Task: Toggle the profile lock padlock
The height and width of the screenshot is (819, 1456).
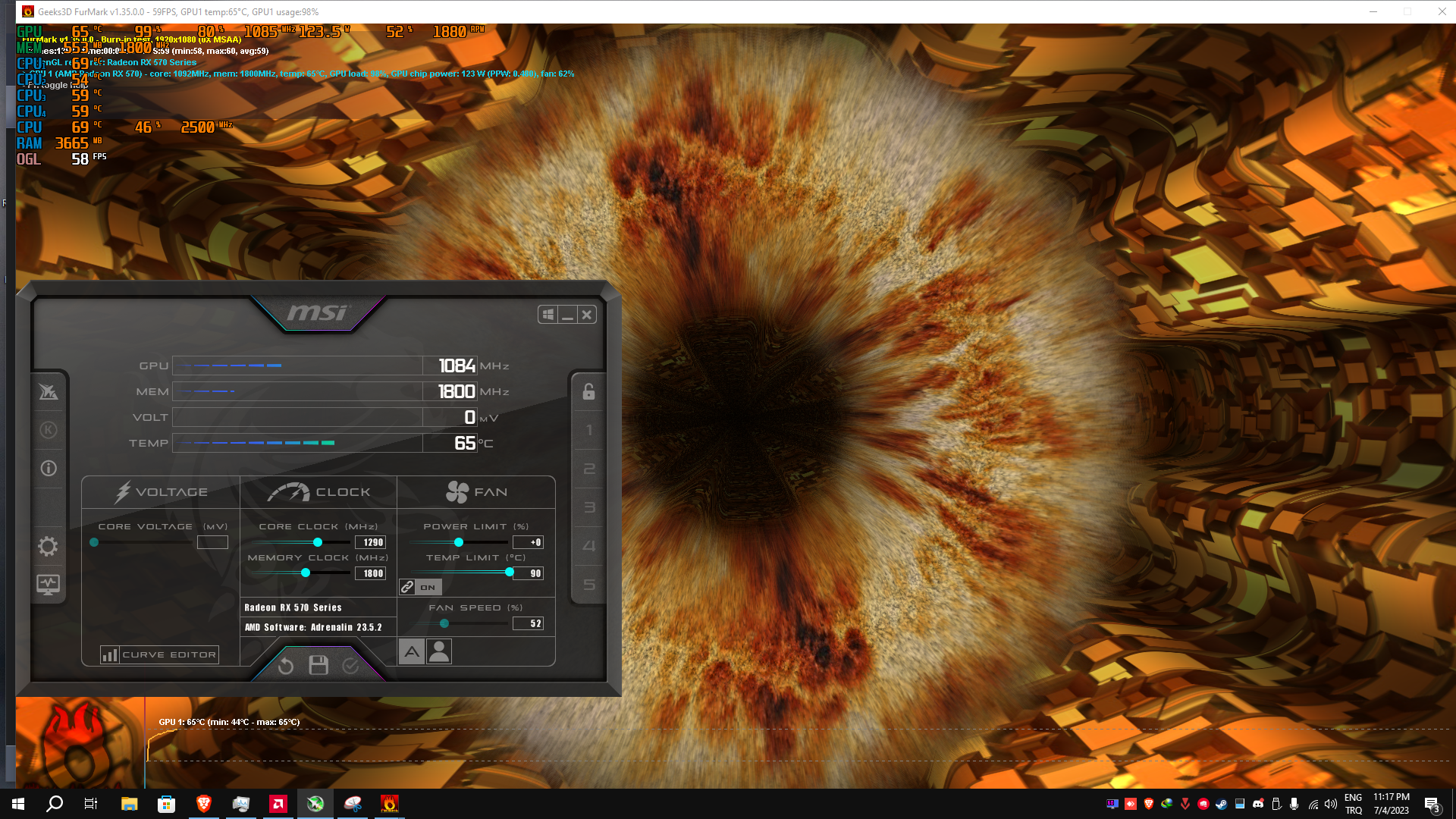Action: click(588, 391)
